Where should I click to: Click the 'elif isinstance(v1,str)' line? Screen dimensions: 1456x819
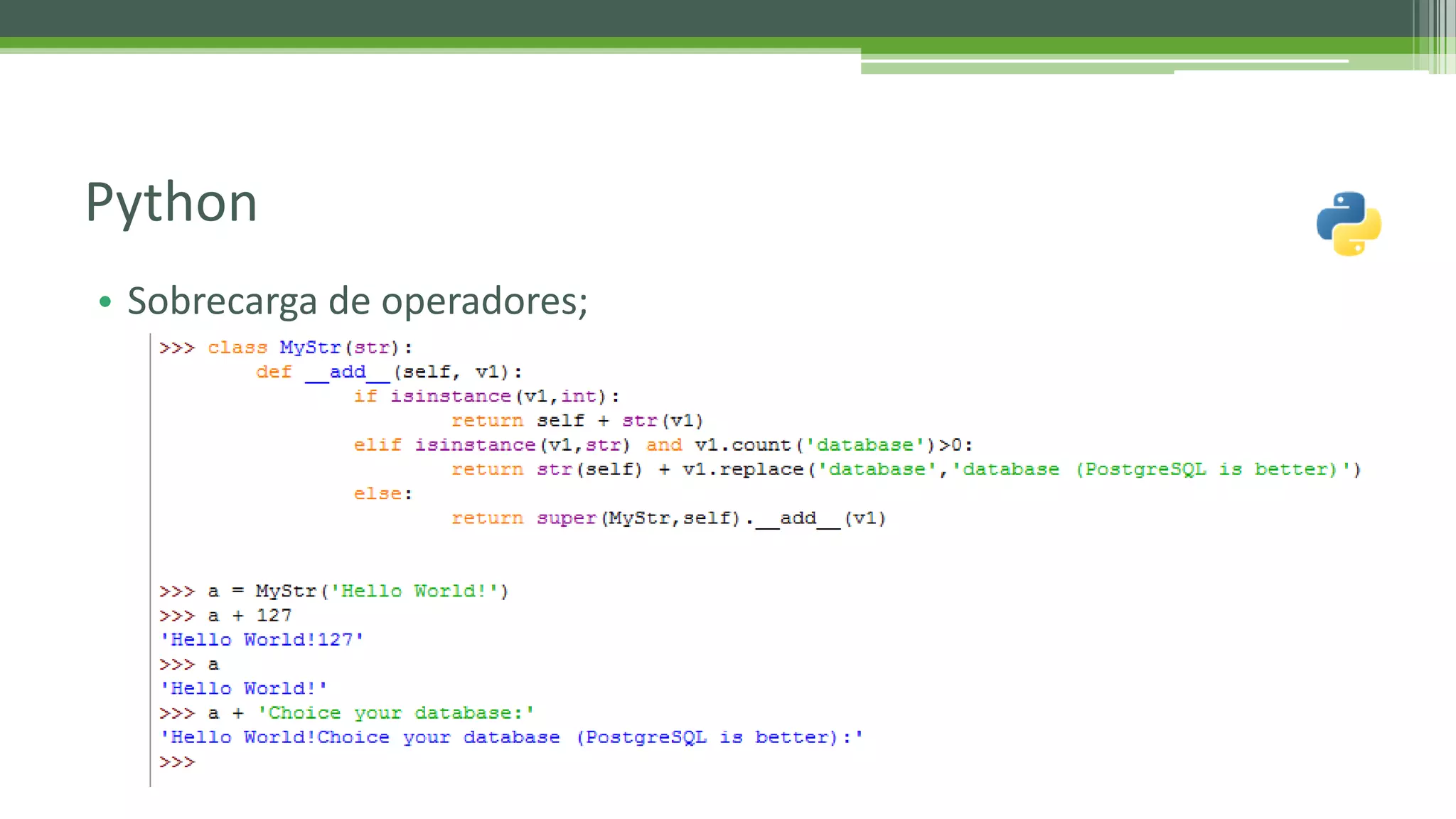click(x=663, y=445)
